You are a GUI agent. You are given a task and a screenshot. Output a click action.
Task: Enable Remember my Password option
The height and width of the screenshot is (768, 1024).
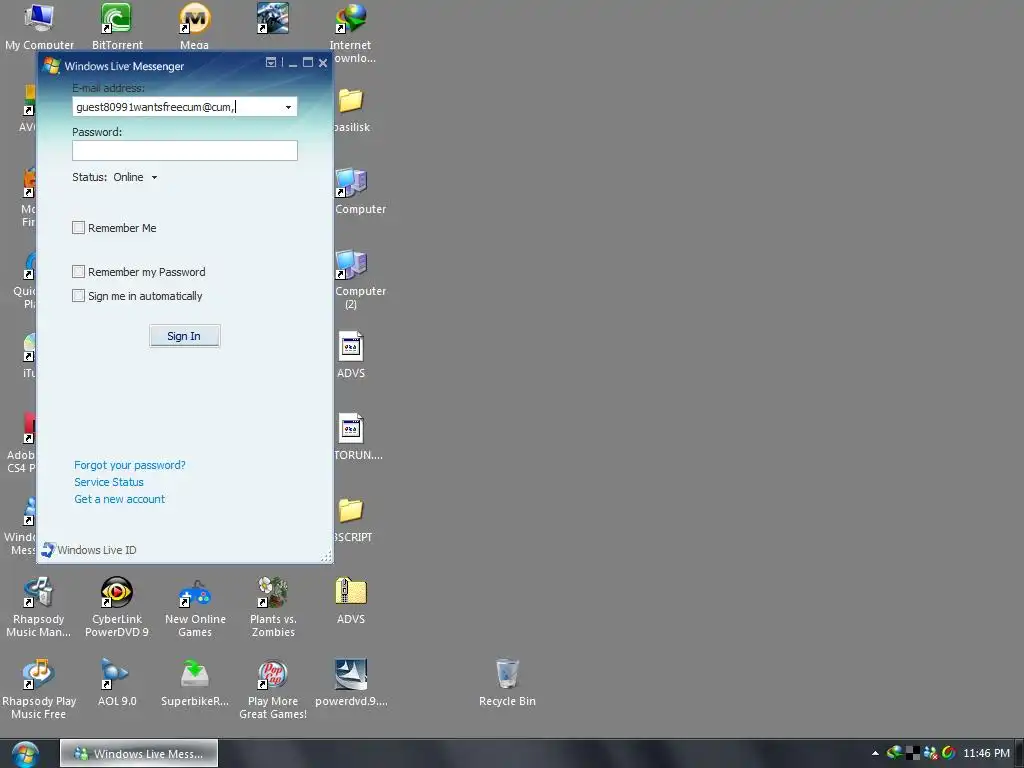[78, 272]
